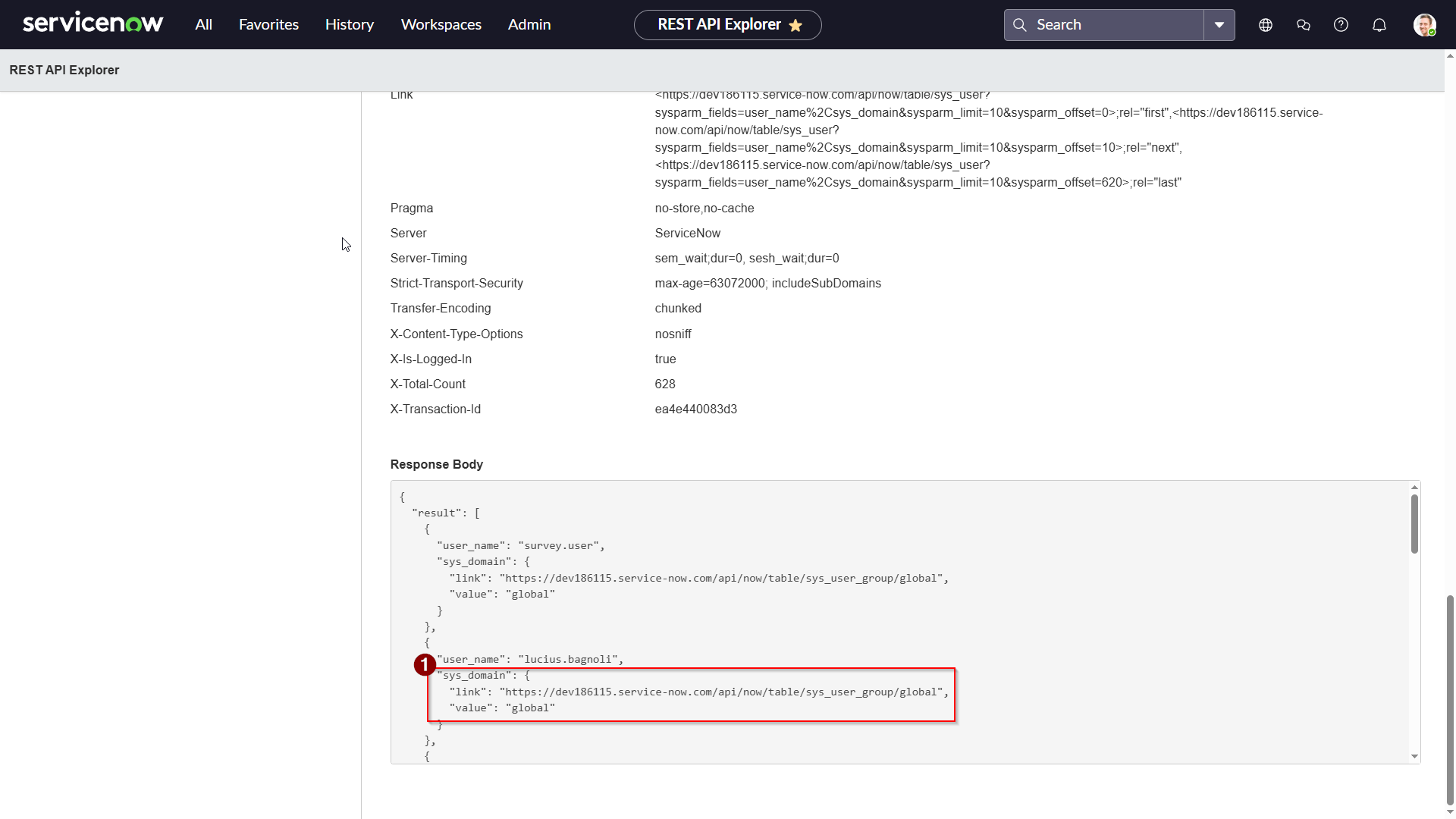Image resolution: width=1456 pixels, height=819 pixels.
Task: Click the search magnifier icon
Action: [x=1020, y=25]
